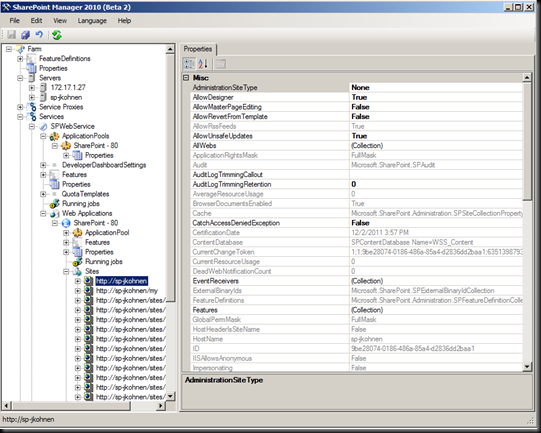Select the http://sp-jkohnen site in tree
This screenshot has width=541, height=433.
pyautogui.click(x=122, y=281)
